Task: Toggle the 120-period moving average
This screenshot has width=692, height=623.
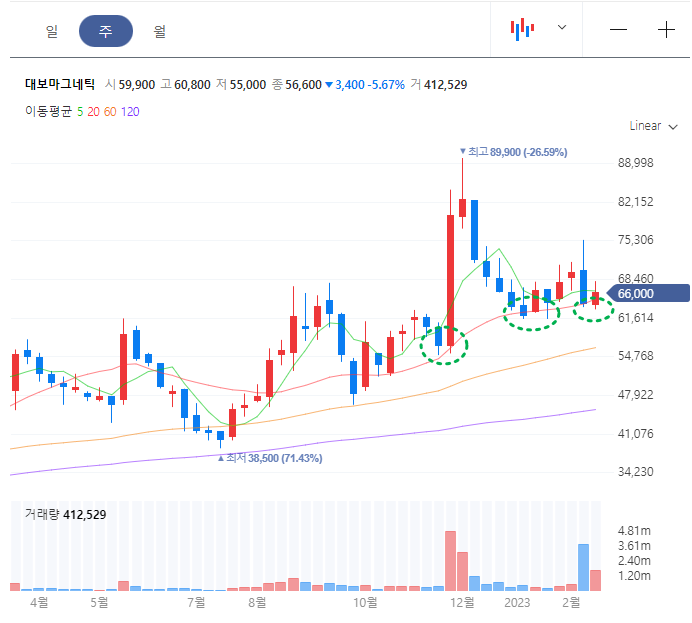Action: (130, 112)
